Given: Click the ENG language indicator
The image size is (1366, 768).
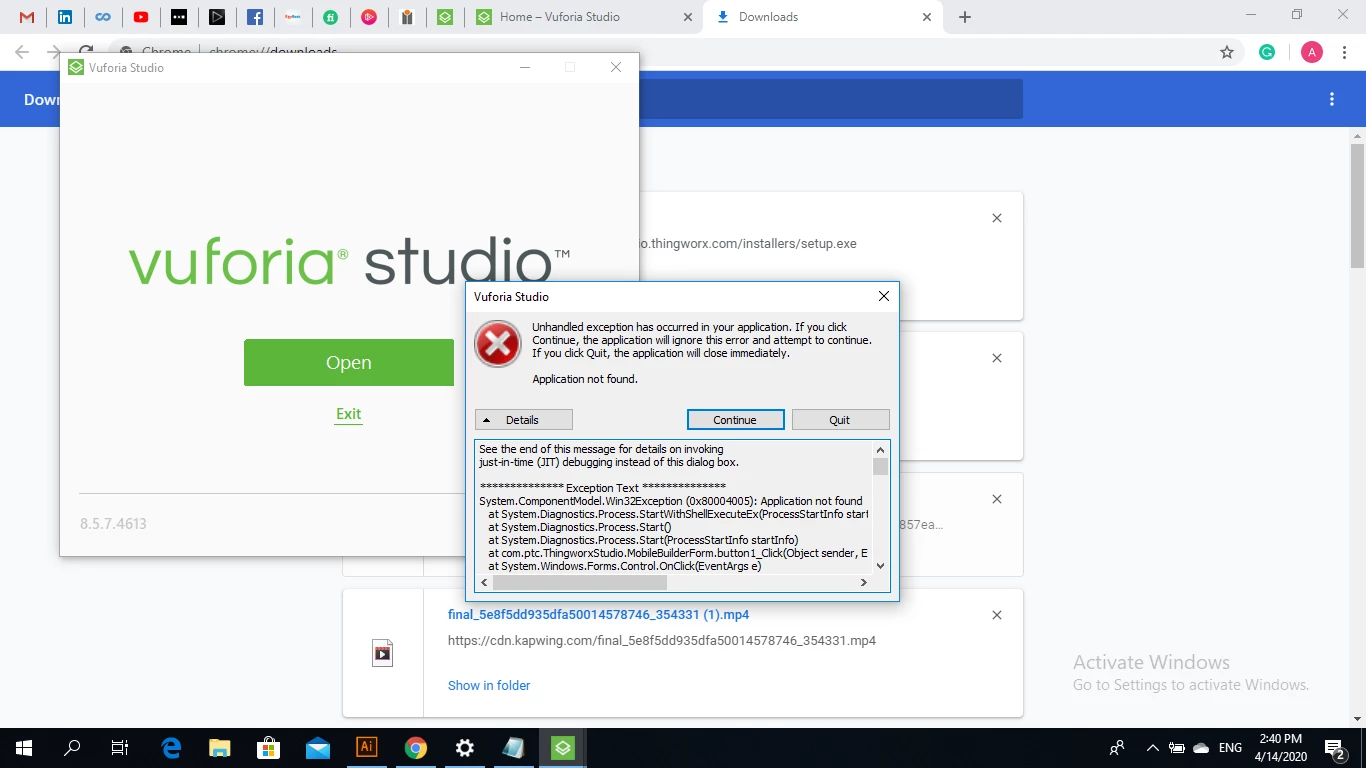Looking at the screenshot, I should click(x=1230, y=748).
